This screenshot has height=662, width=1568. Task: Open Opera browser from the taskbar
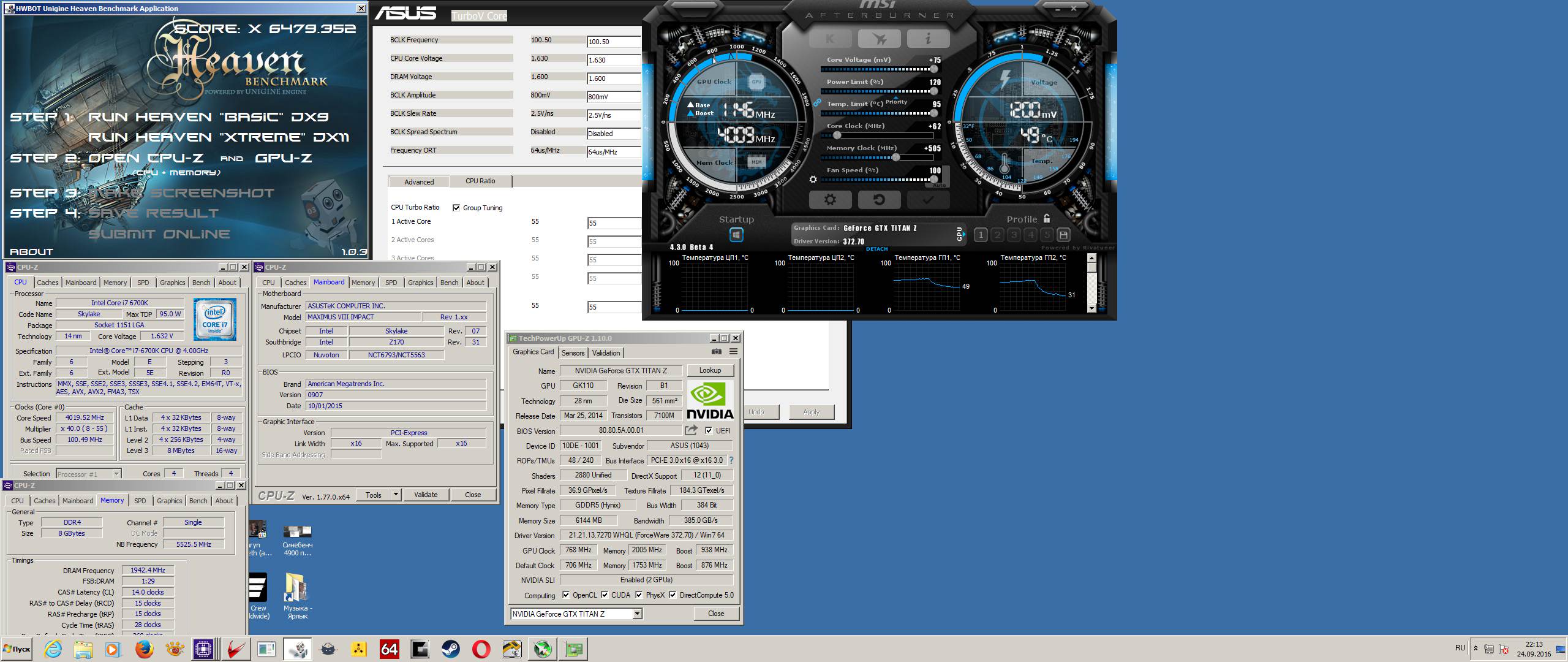[x=481, y=649]
